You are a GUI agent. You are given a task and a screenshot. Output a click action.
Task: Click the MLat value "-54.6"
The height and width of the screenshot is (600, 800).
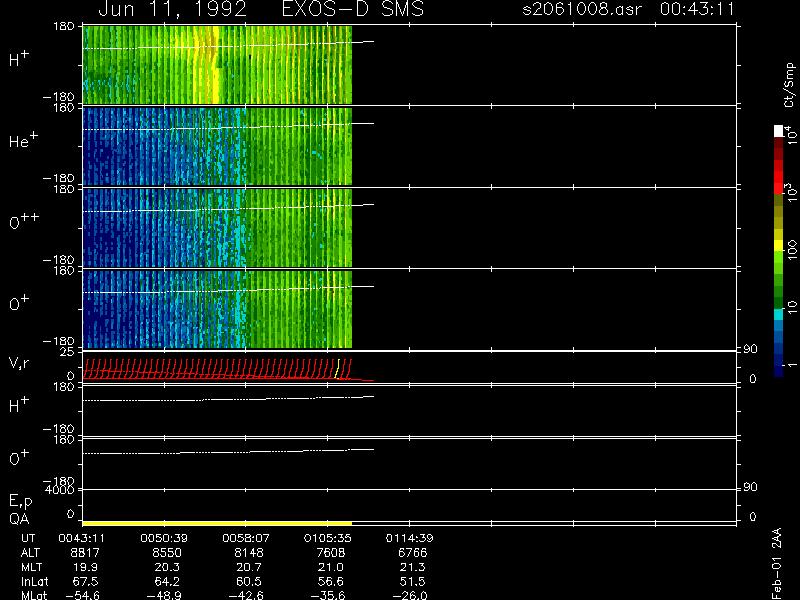pyautogui.click(x=83, y=595)
